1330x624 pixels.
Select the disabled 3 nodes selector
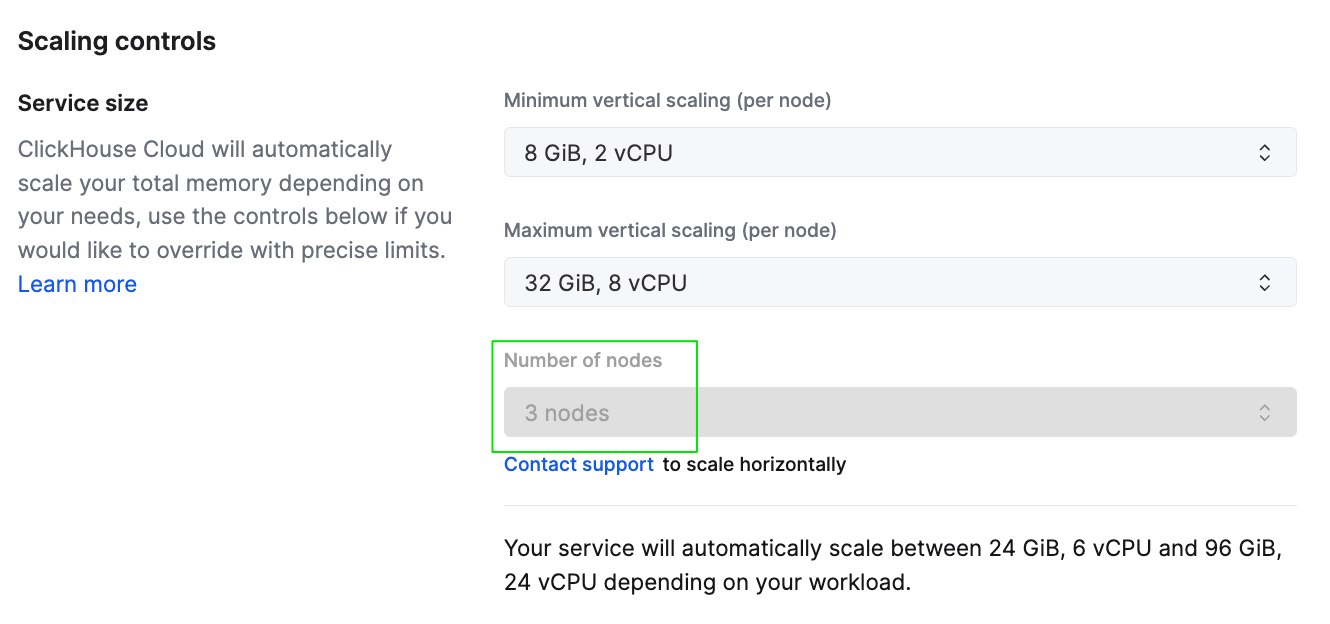point(900,412)
